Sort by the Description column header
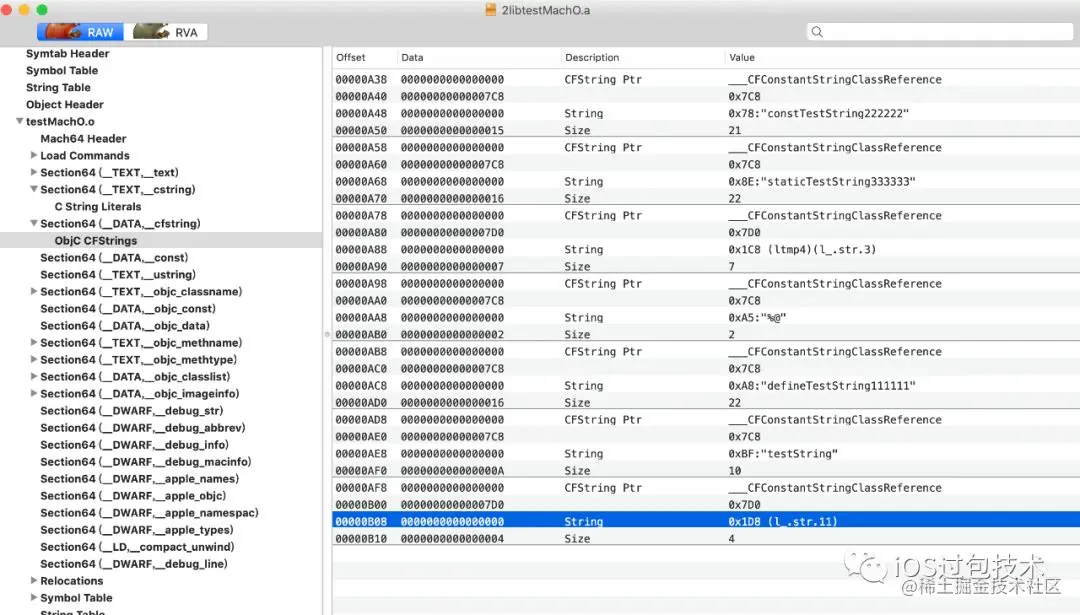 (592, 57)
